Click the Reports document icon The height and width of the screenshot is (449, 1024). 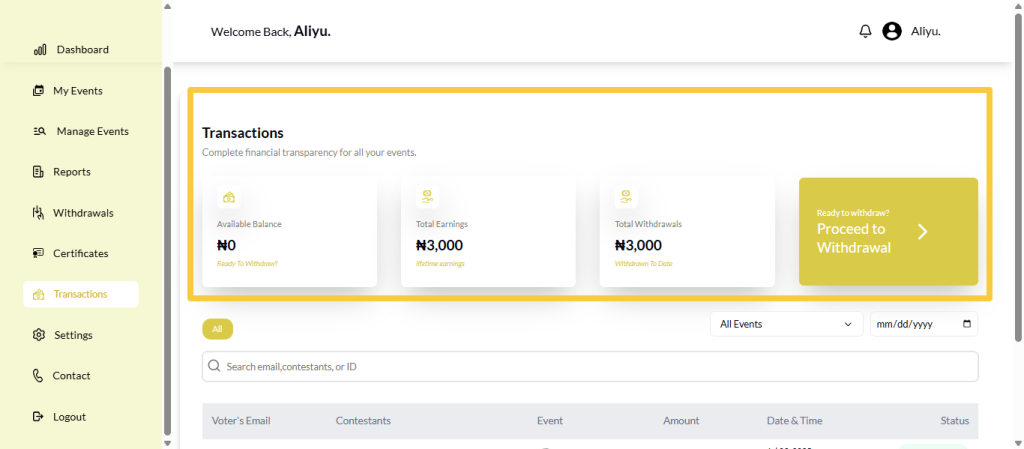point(38,172)
